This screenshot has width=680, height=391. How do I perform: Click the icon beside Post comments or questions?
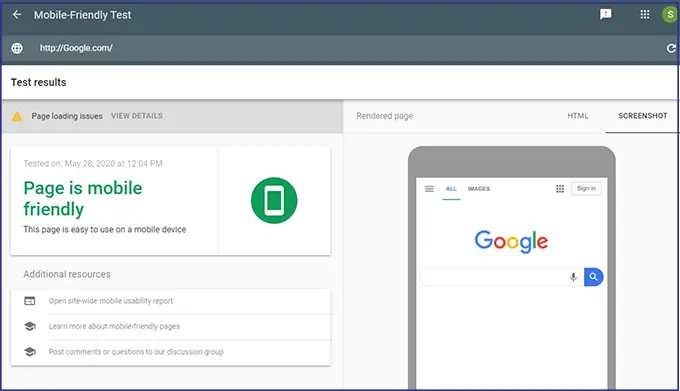click(x=30, y=352)
